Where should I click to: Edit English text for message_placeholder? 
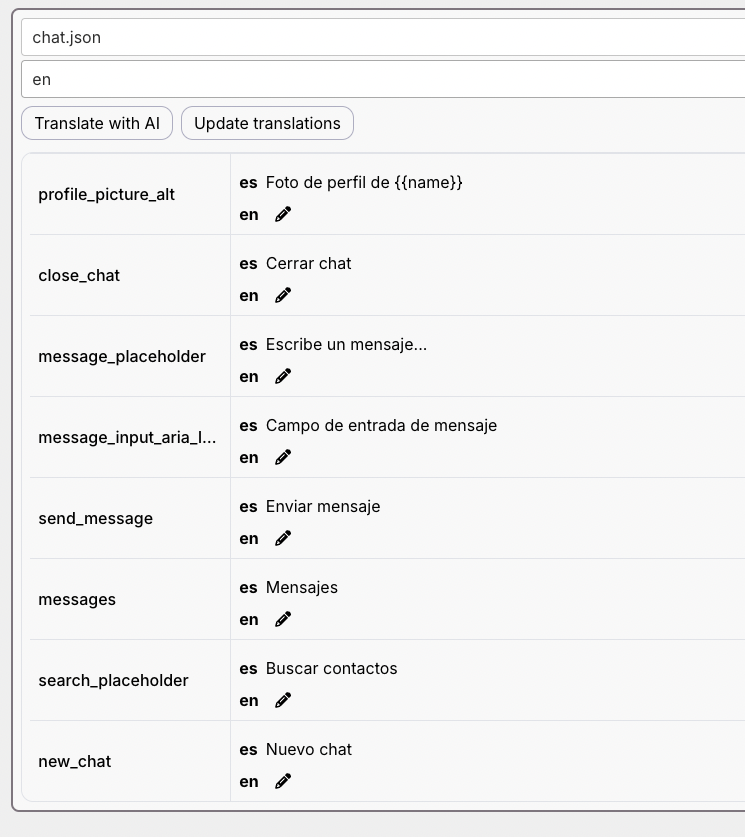tap(283, 377)
